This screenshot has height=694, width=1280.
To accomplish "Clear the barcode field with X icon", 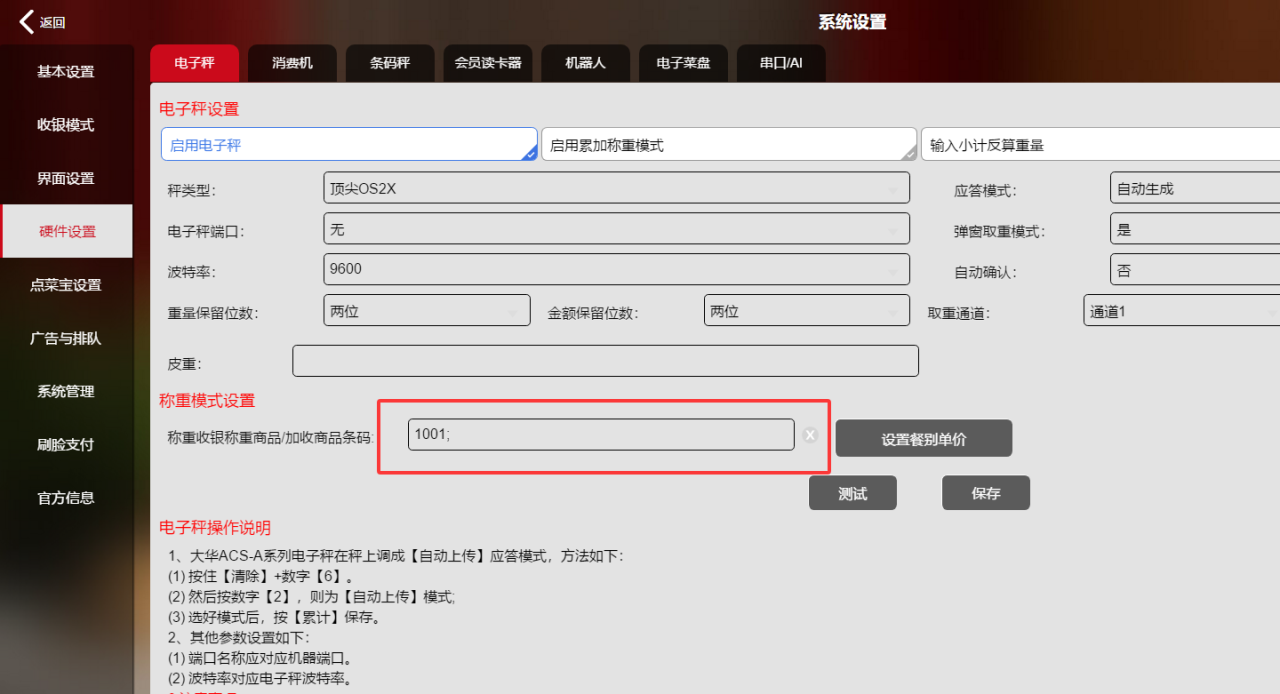I will (x=810, y=435).
